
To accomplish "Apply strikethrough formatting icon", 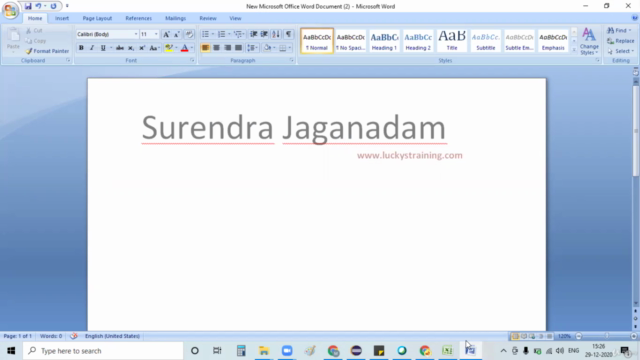I will coord(120,48).
